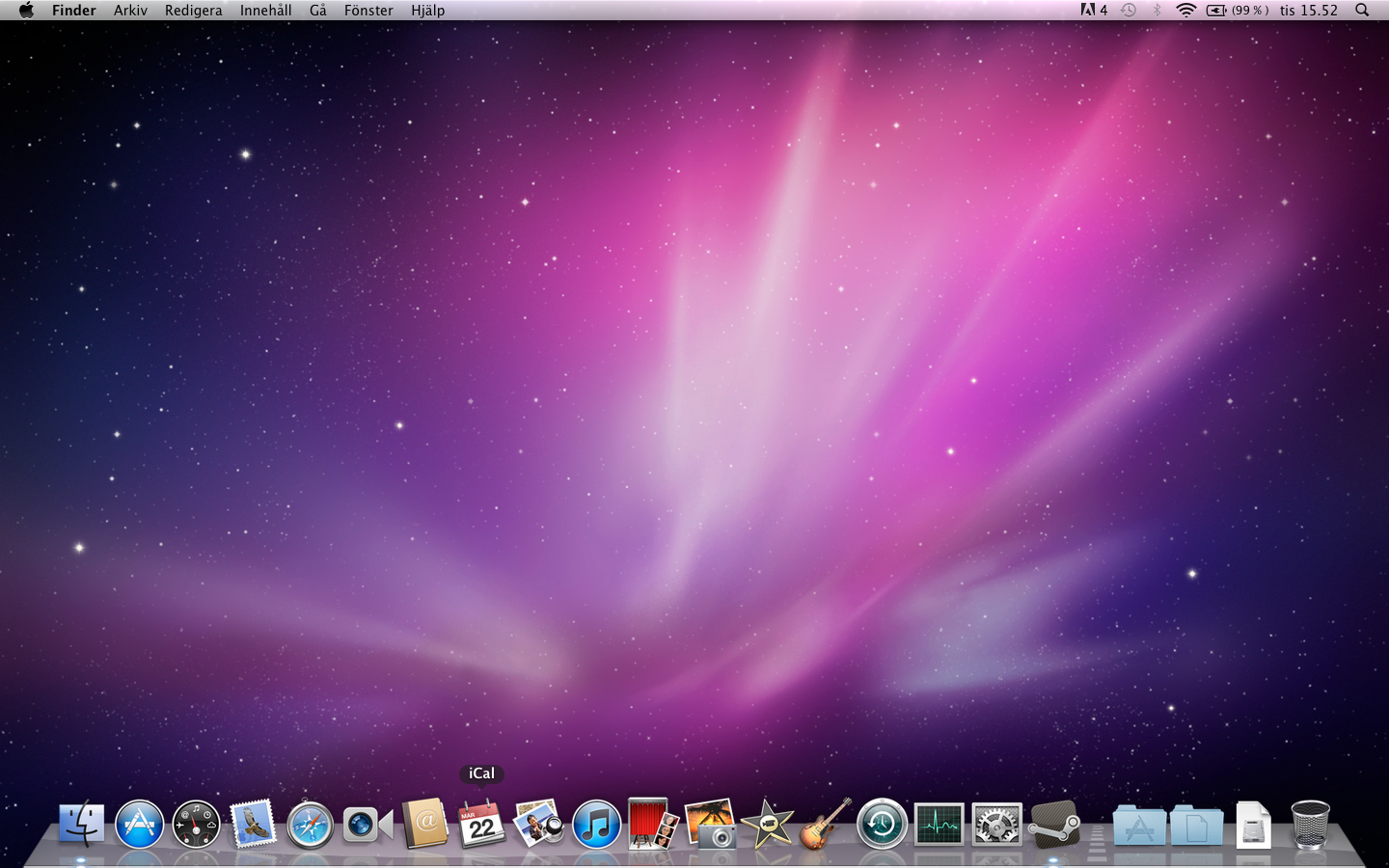Launch GarageBand guitar icon
This screenshot has width=1389, height=868.
click(825, 825)
